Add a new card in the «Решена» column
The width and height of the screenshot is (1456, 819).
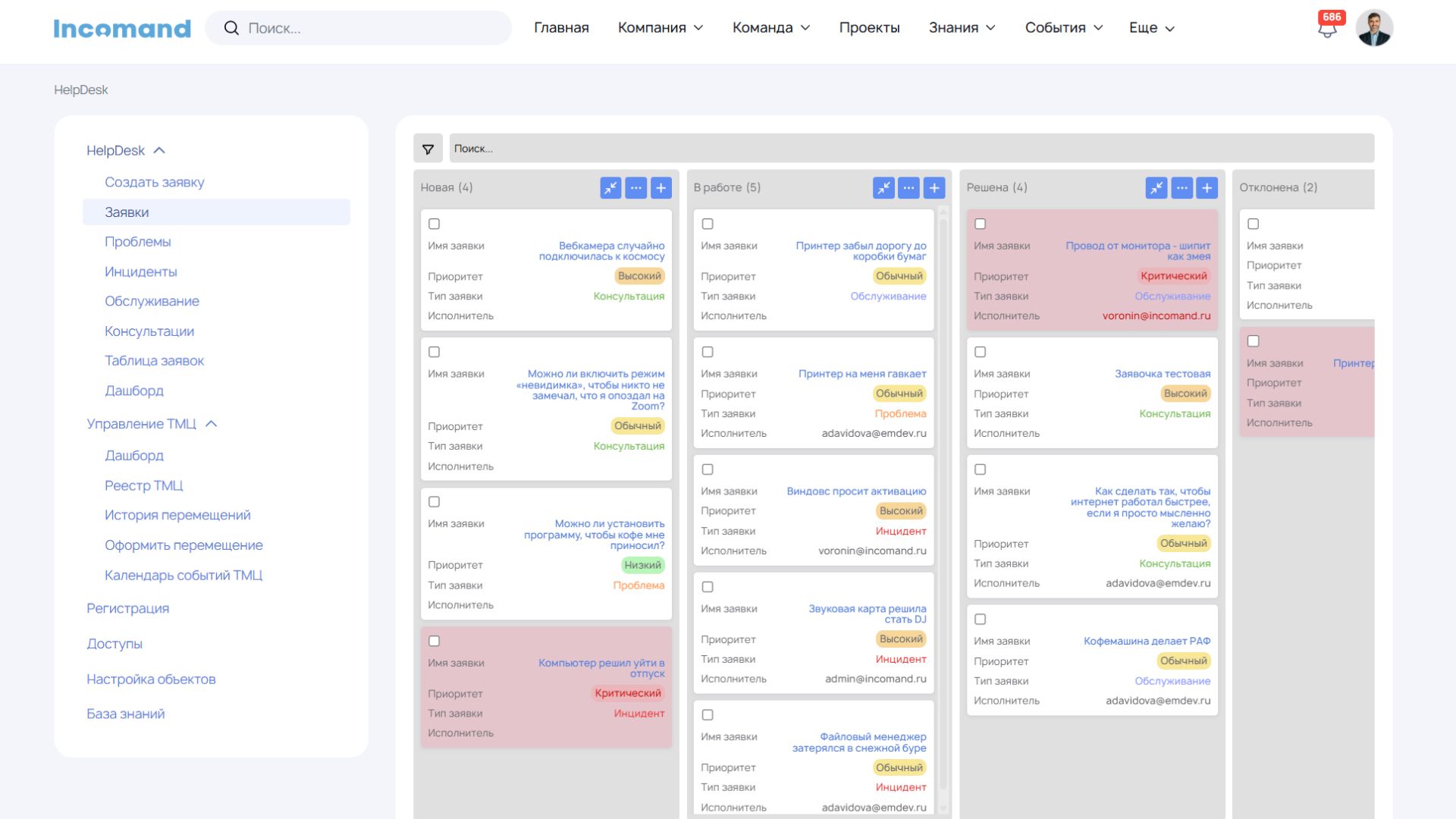point(1206,187)
